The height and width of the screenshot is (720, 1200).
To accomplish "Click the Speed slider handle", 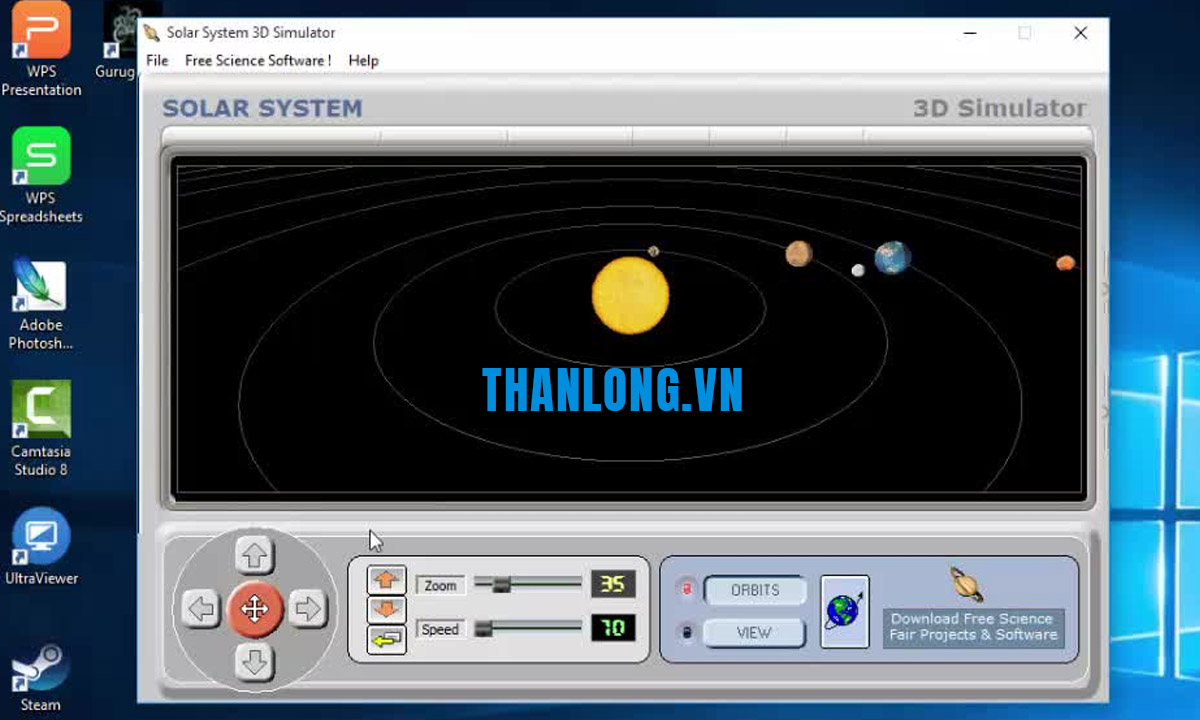I will 484,628.
